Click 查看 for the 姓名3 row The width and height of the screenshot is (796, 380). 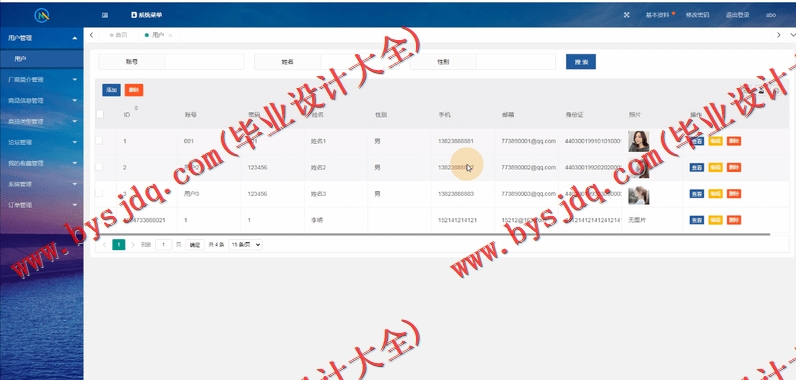[x=696, y=194]
